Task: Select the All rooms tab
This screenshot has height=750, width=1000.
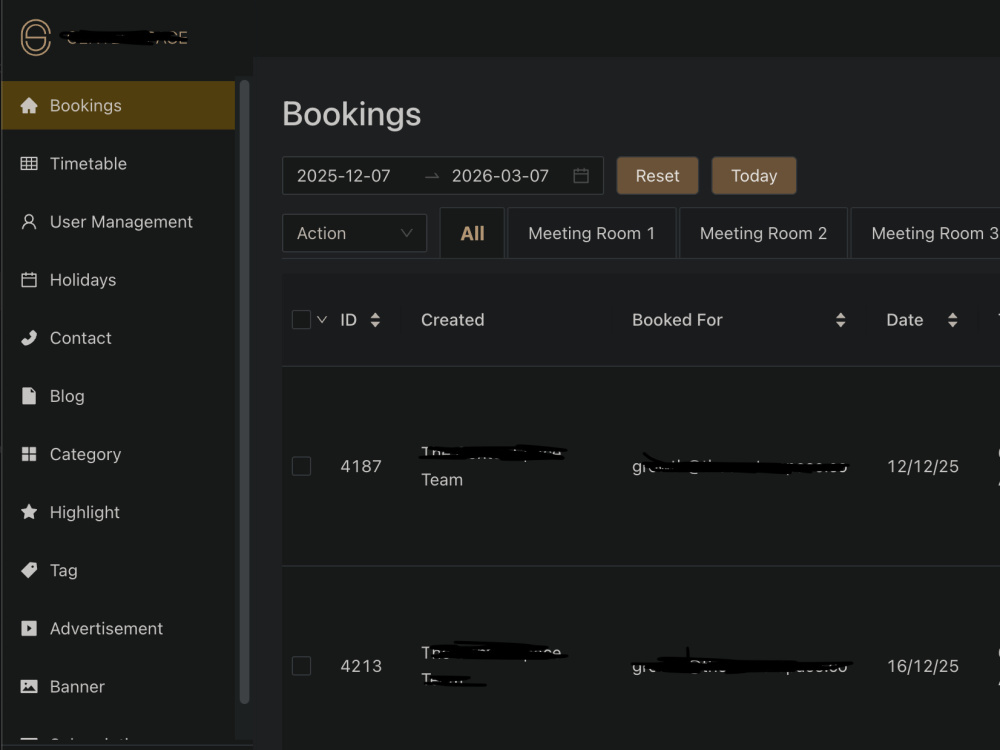Action: [472, 233]
